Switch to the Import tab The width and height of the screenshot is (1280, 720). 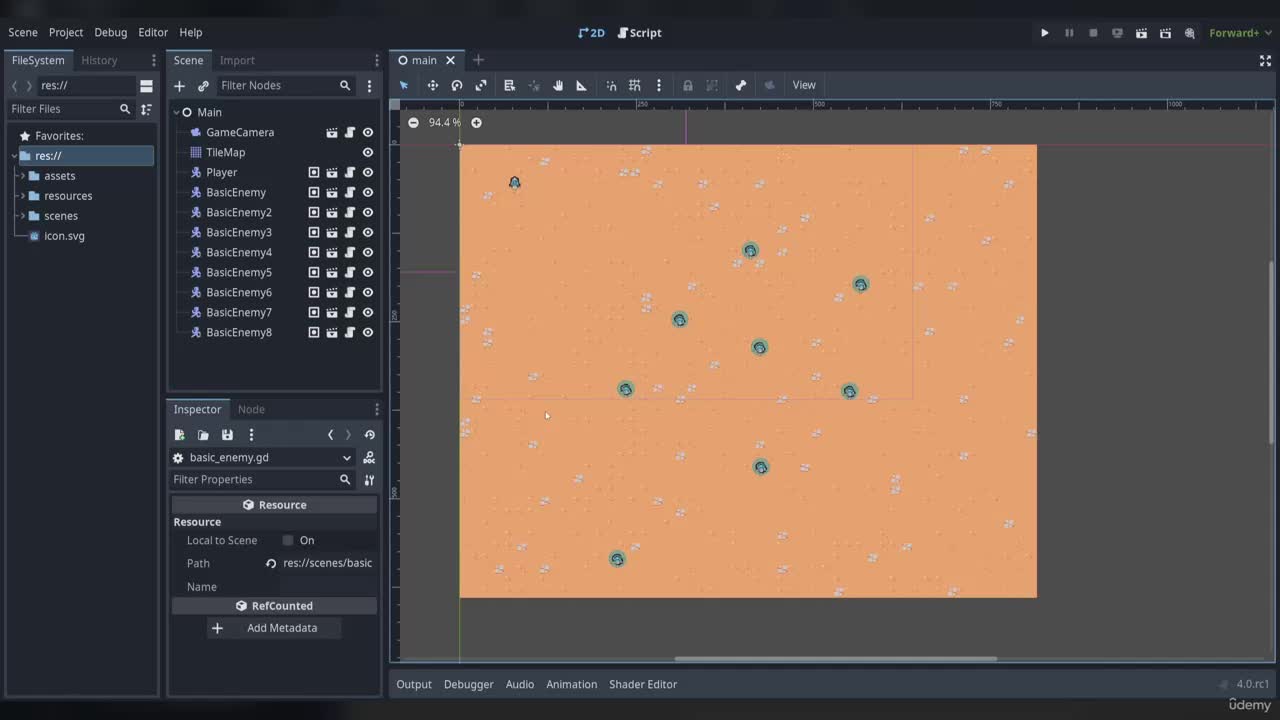[x=237, y=60]
